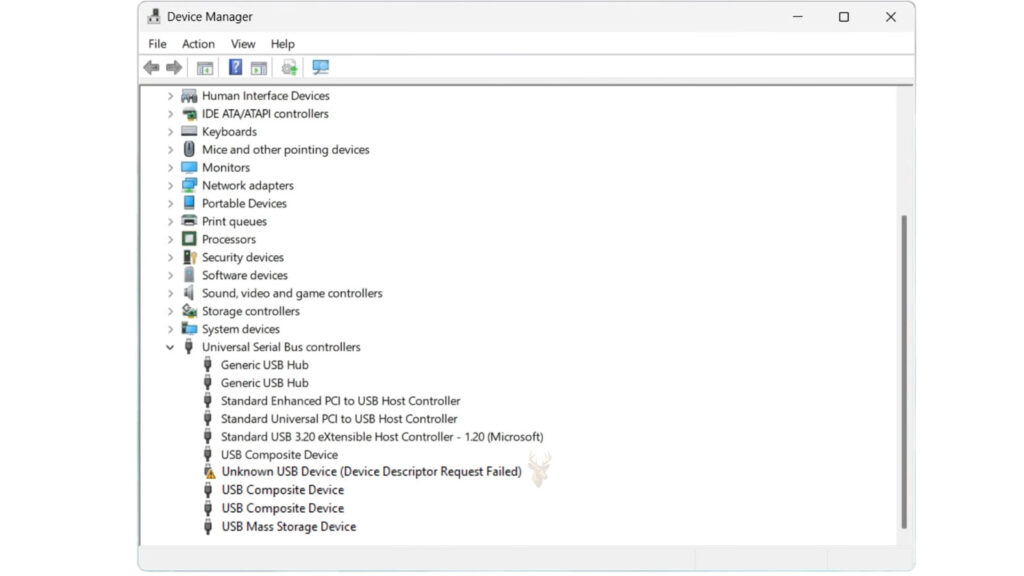Select the Print queues label
Viewport: 1024px width, 576px height.
click(x=234, y=221)
